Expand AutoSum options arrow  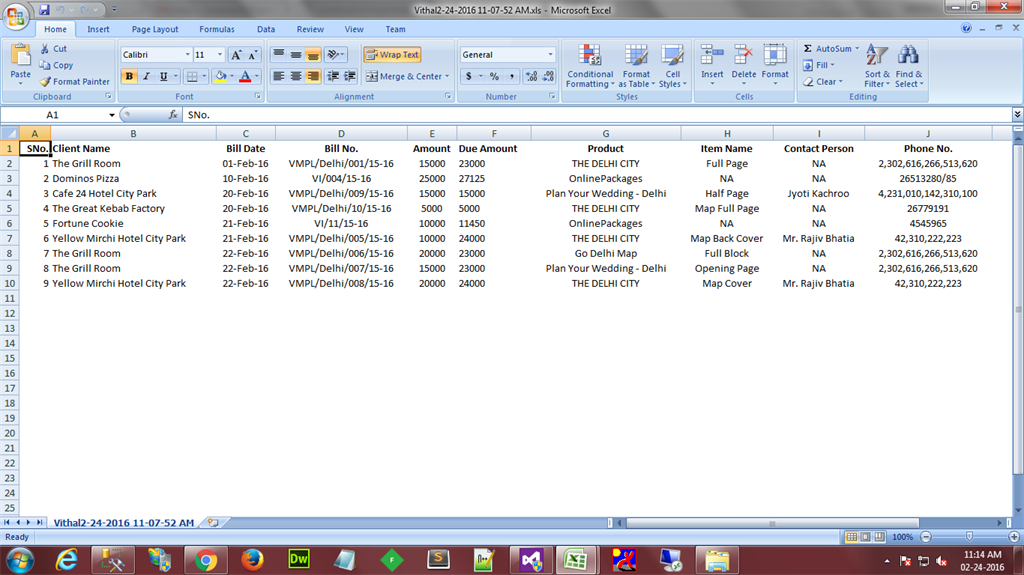pyautogui.click(x=857, y=48)
